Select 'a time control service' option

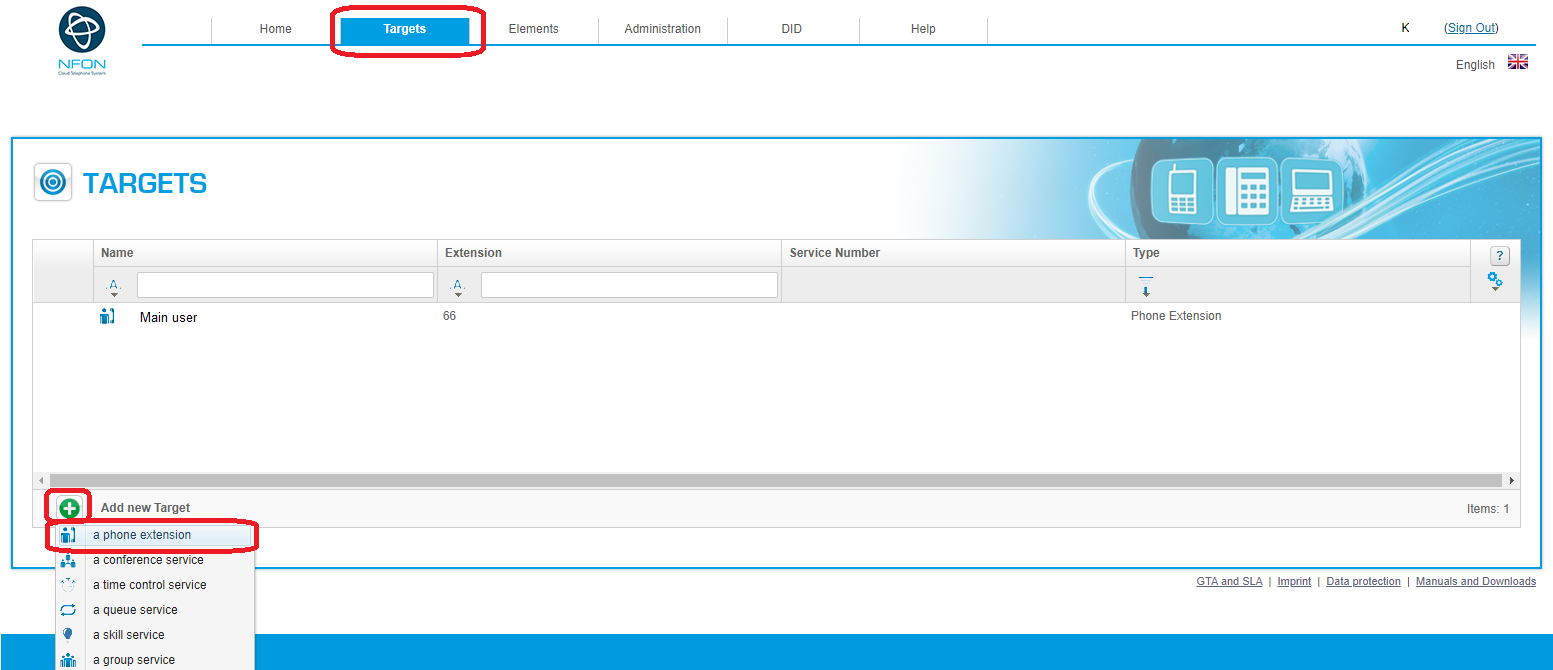coord(149,585)
